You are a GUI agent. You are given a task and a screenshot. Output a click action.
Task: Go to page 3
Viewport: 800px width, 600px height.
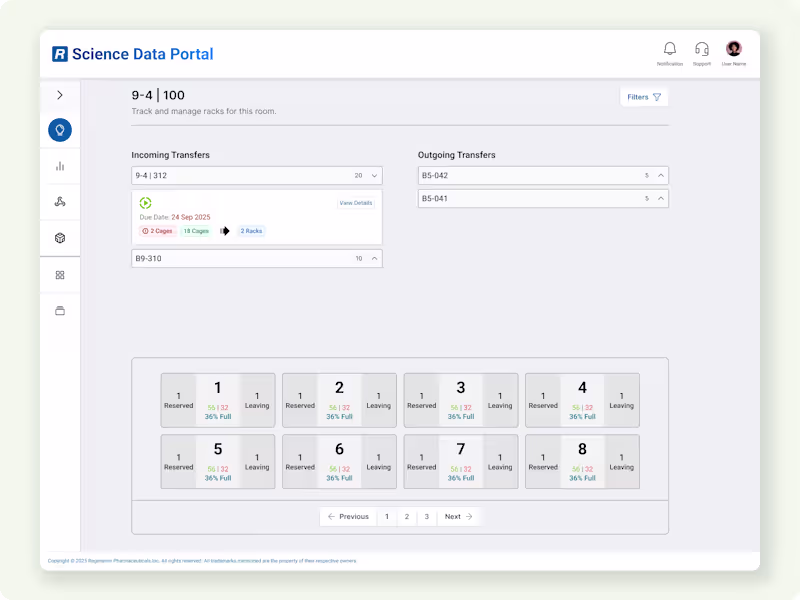tap(427, 516)
